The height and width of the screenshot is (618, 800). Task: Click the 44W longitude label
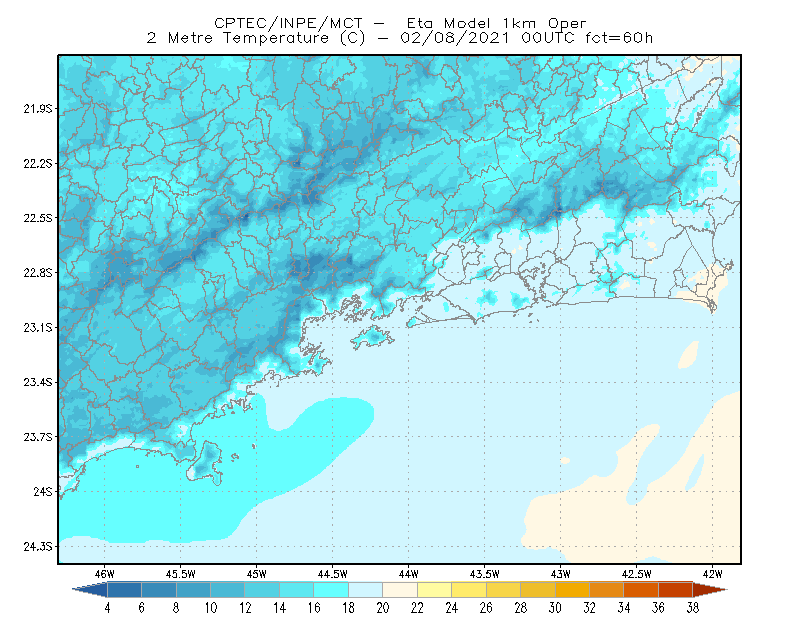(x=408, y=574)
